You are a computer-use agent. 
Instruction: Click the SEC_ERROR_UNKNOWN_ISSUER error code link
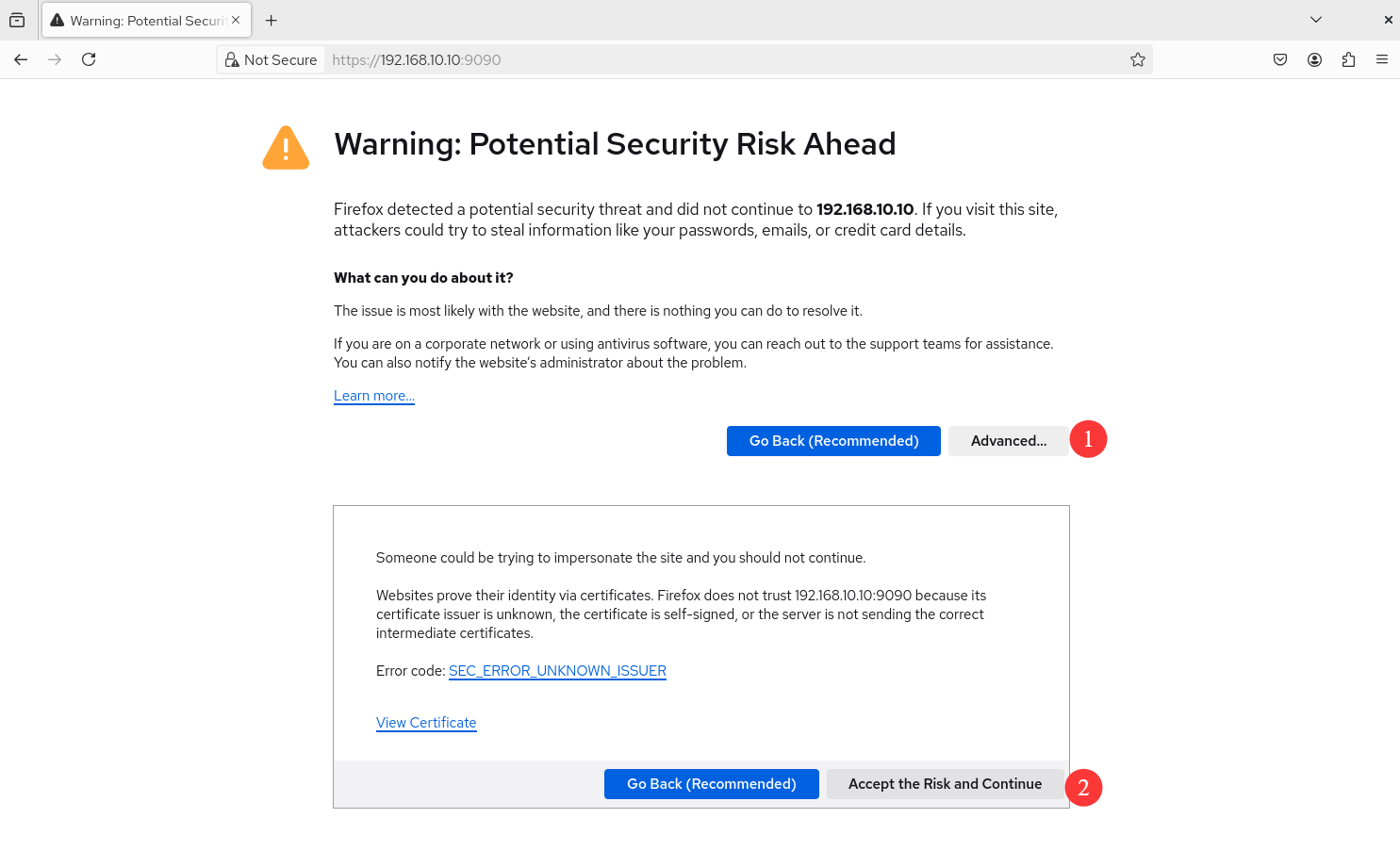click(557, 671)
